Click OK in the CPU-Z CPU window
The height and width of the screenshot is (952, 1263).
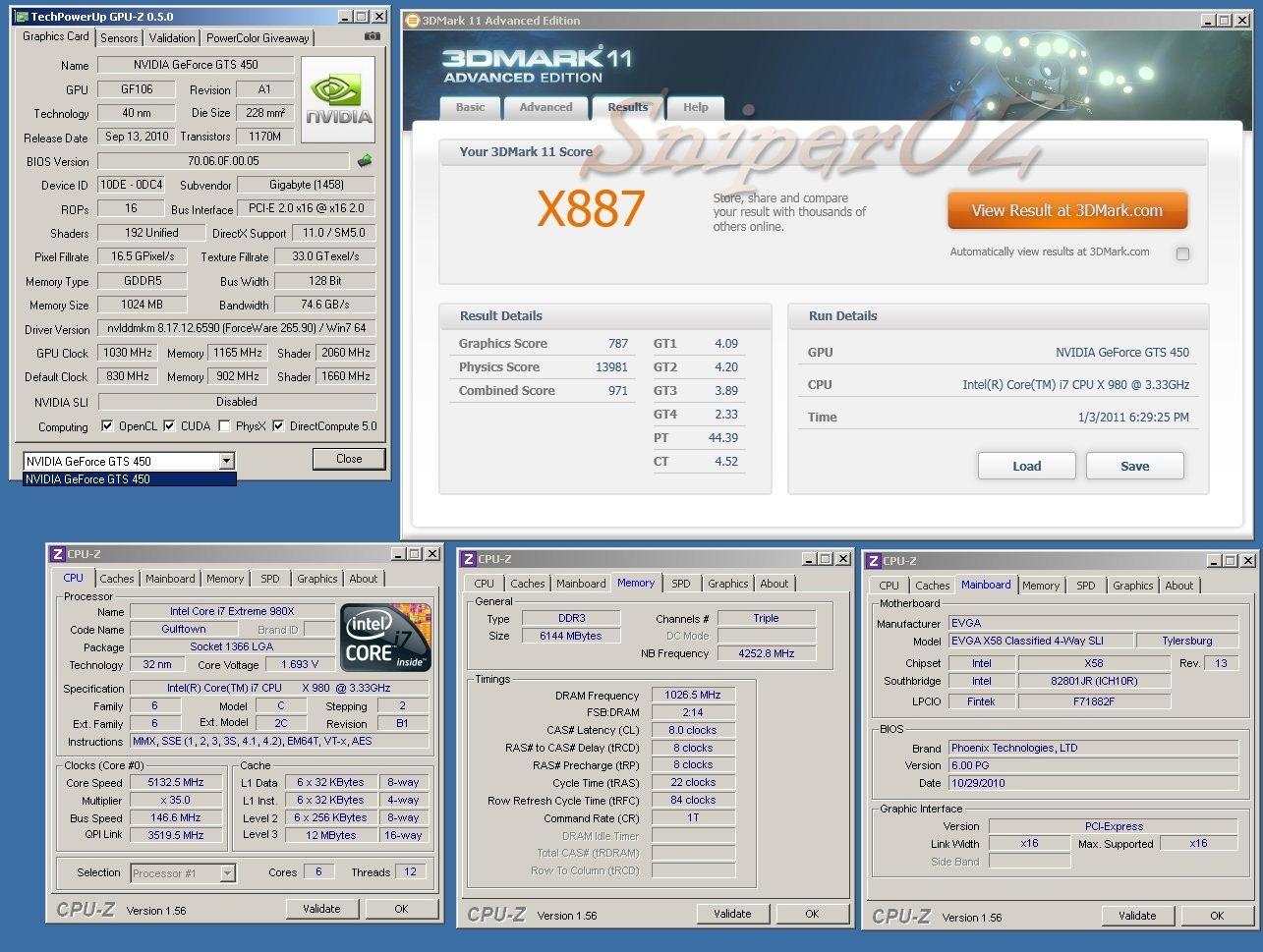[401, 909]
